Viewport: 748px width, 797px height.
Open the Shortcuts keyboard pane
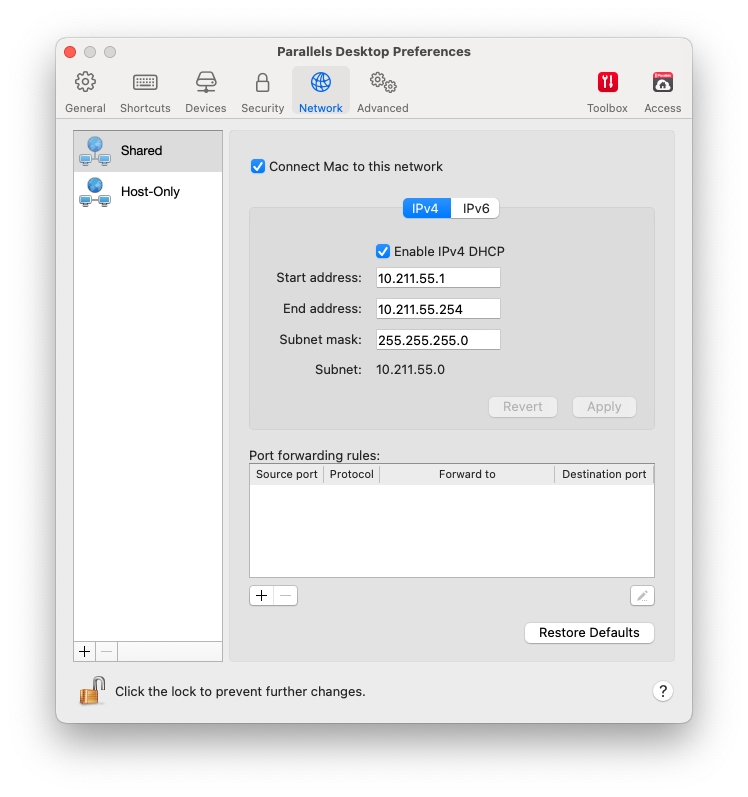[x=145, y=92]
